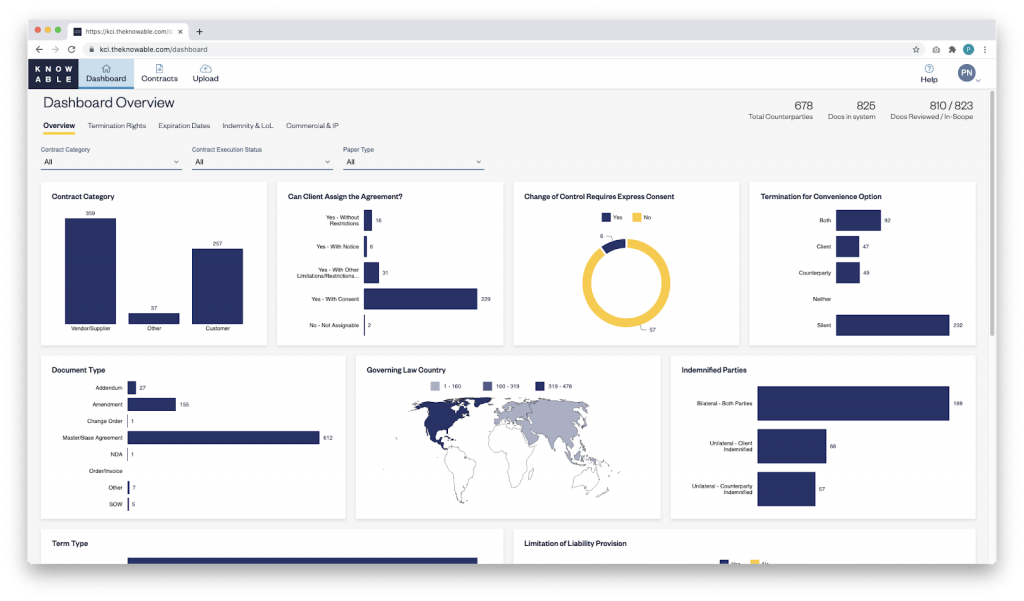Open the Contract Category dropdown
Viewport: 1024px width, 601px height.
coord(110,161)
